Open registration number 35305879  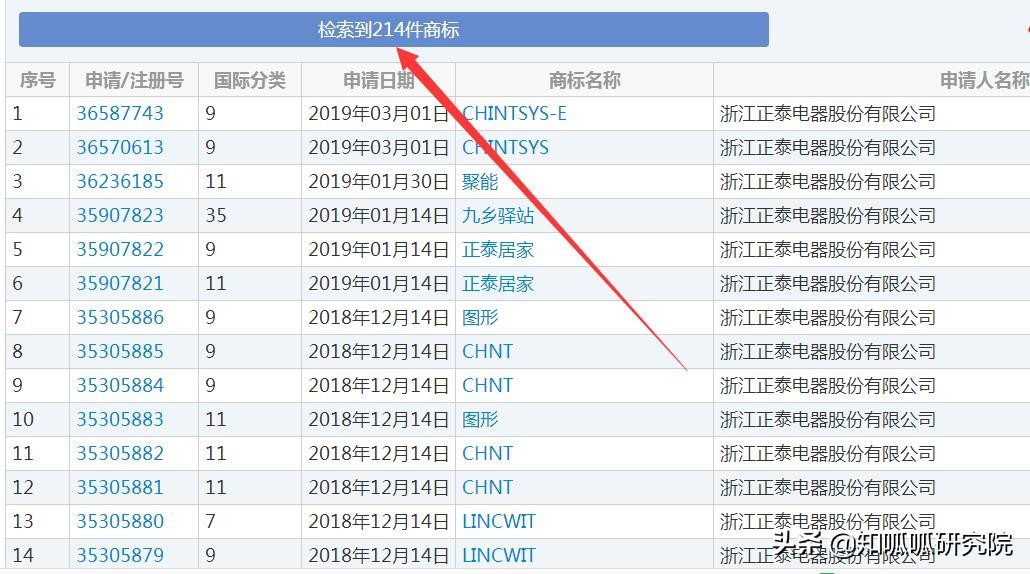click(x=120, y=556)
